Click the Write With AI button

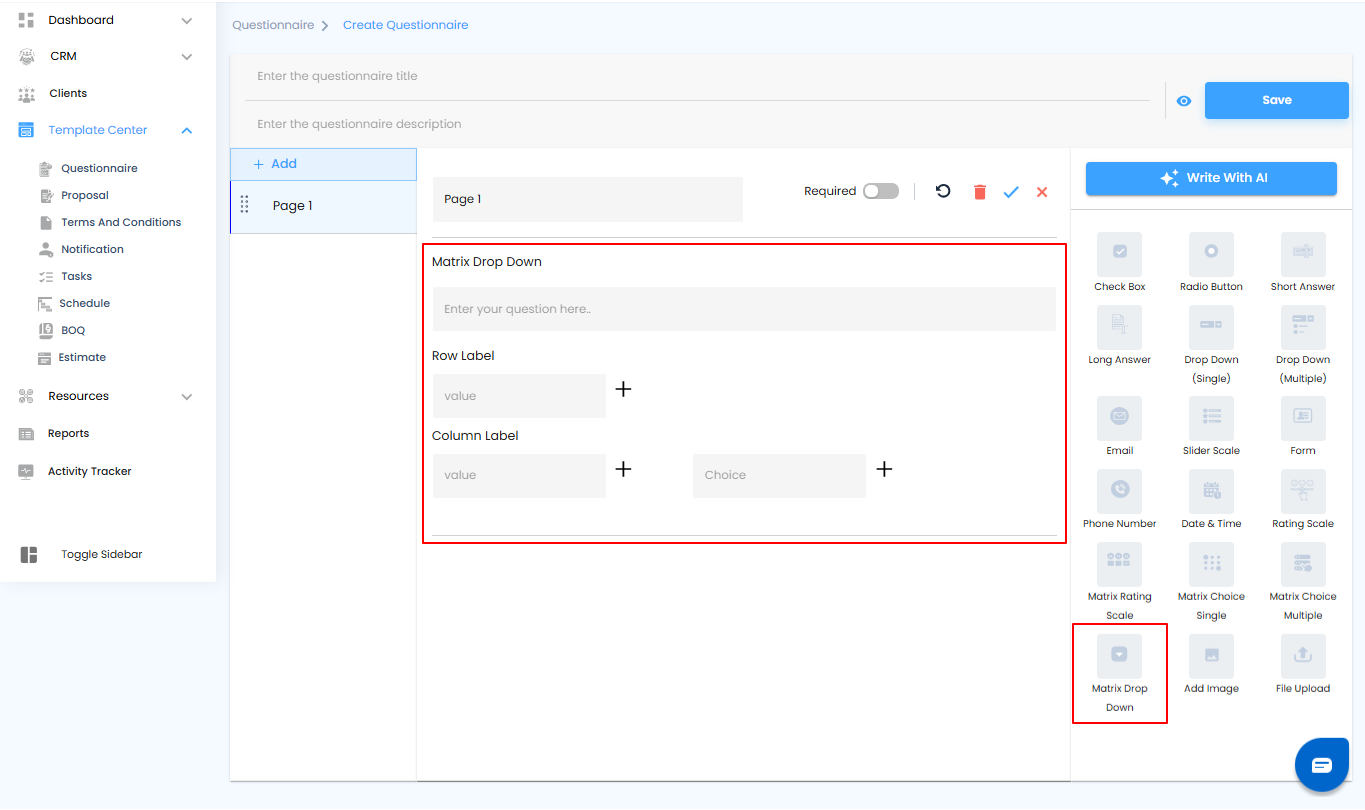coord(1211,178)
